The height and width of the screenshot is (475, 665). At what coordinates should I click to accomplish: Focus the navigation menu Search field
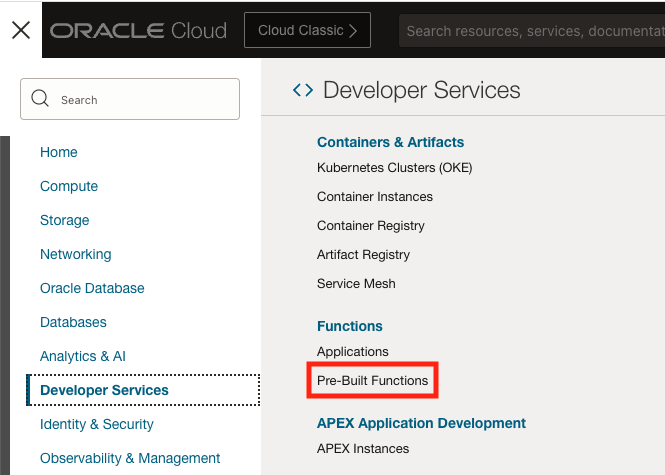[x=140, y=100]
